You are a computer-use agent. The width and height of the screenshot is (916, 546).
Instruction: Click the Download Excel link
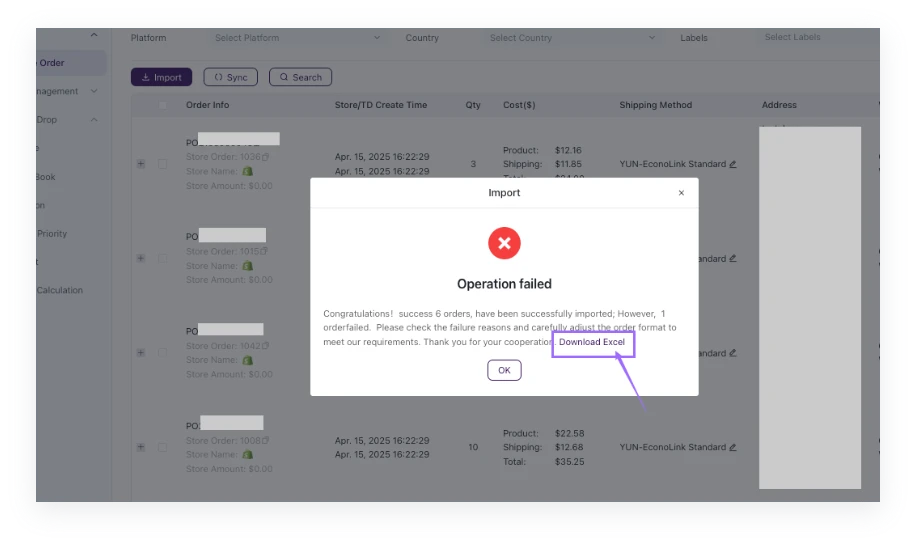[x=592, y=342]
